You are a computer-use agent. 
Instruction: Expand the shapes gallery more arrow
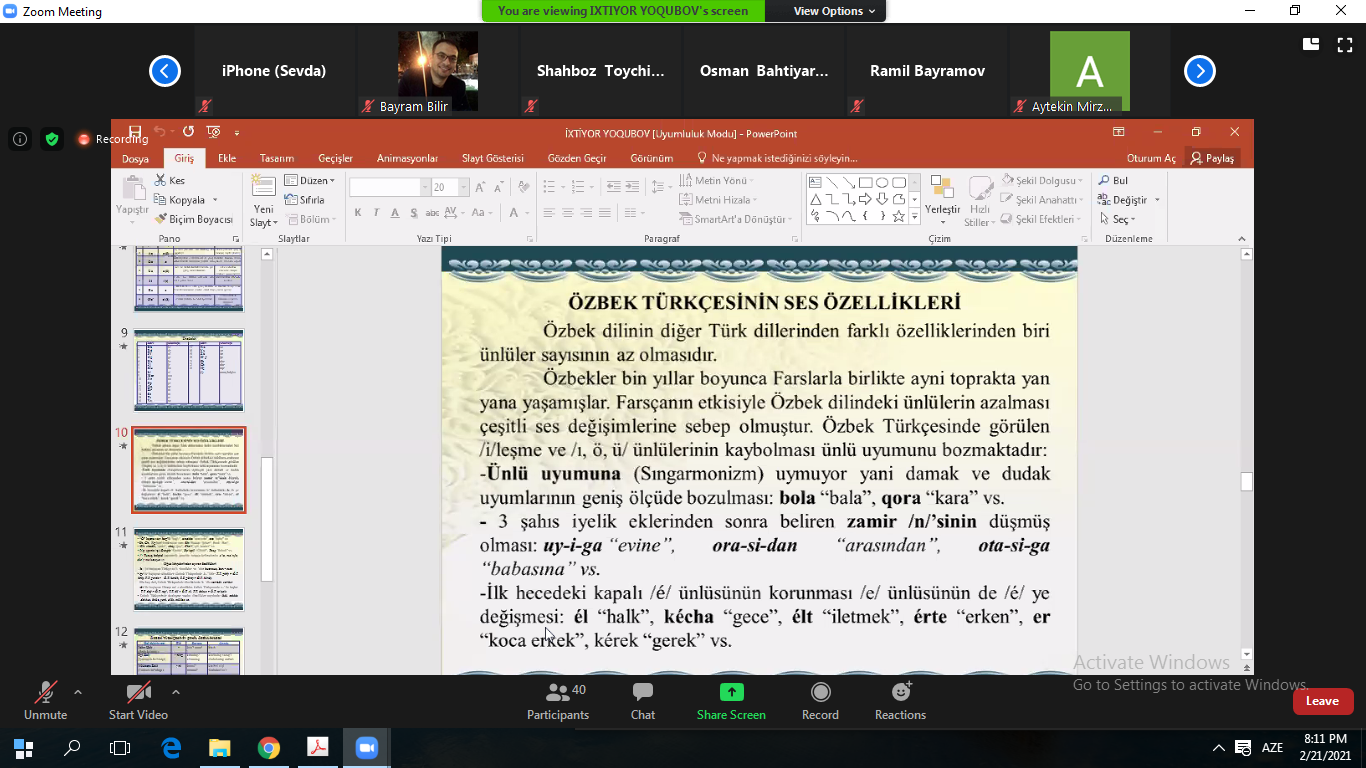[x=914, y=216]
